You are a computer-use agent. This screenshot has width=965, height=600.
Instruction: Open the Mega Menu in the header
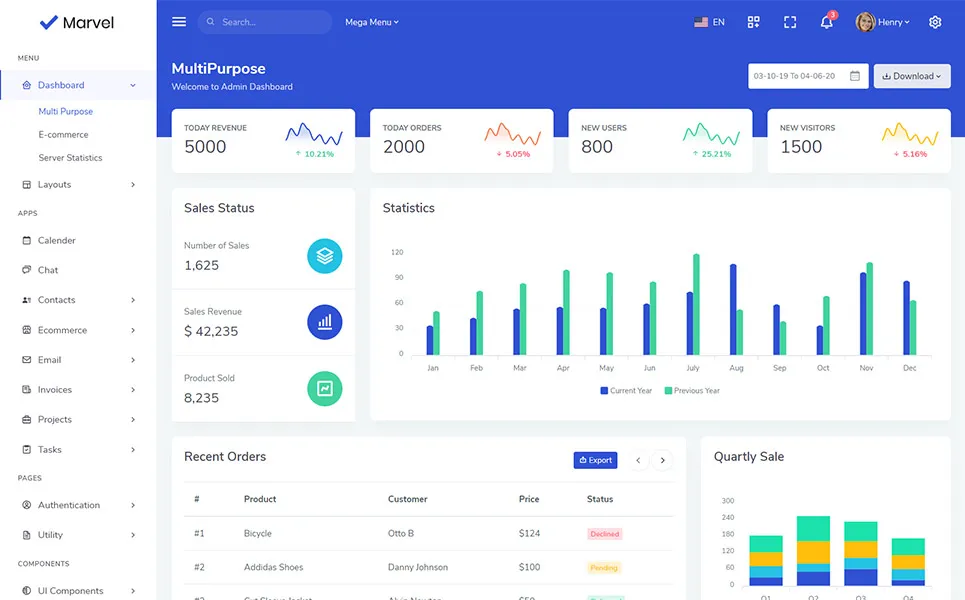[x=371, y=21]
